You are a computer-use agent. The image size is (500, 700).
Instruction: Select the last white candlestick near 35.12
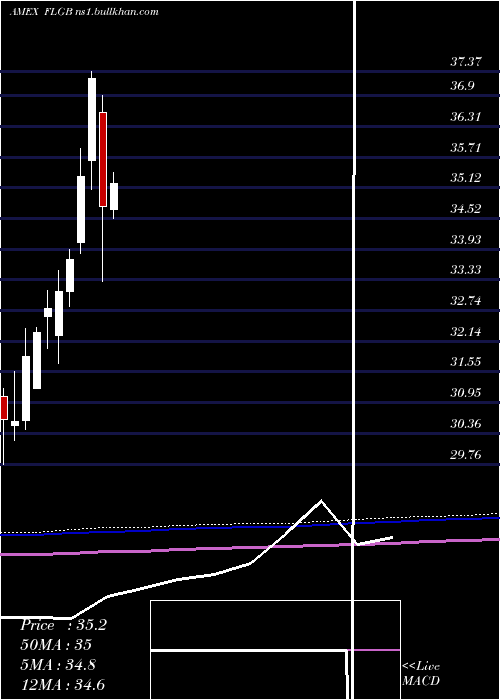pyautogui.click(x=114, y=196)
